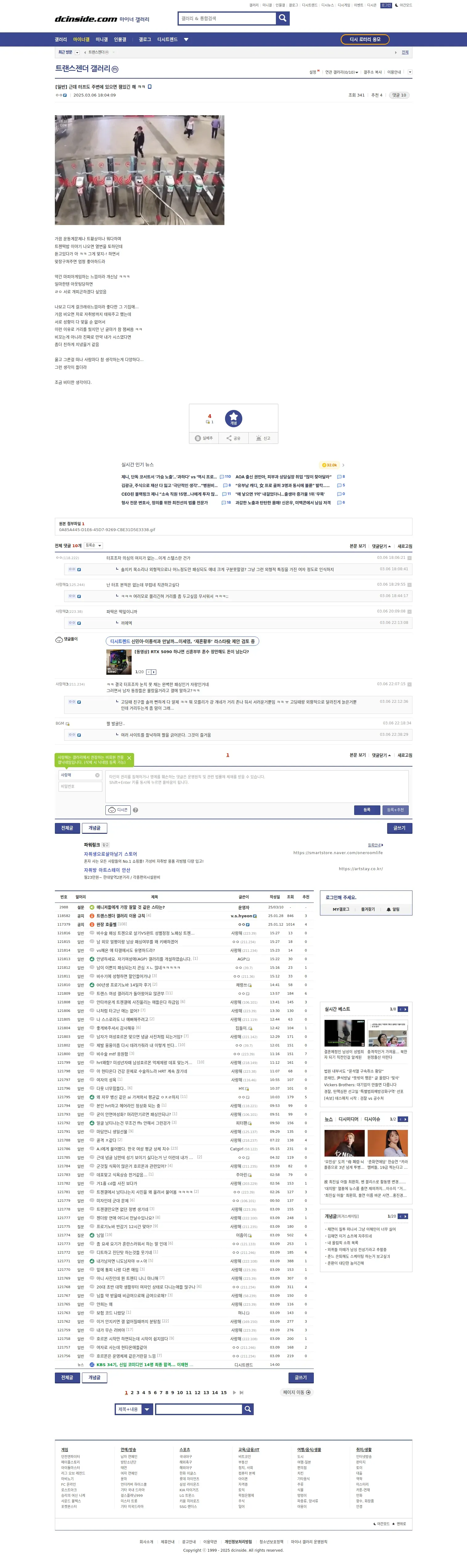Click the 등록 submit comment button
Screen dimensions: 467x1568
[x=367, y=809]
